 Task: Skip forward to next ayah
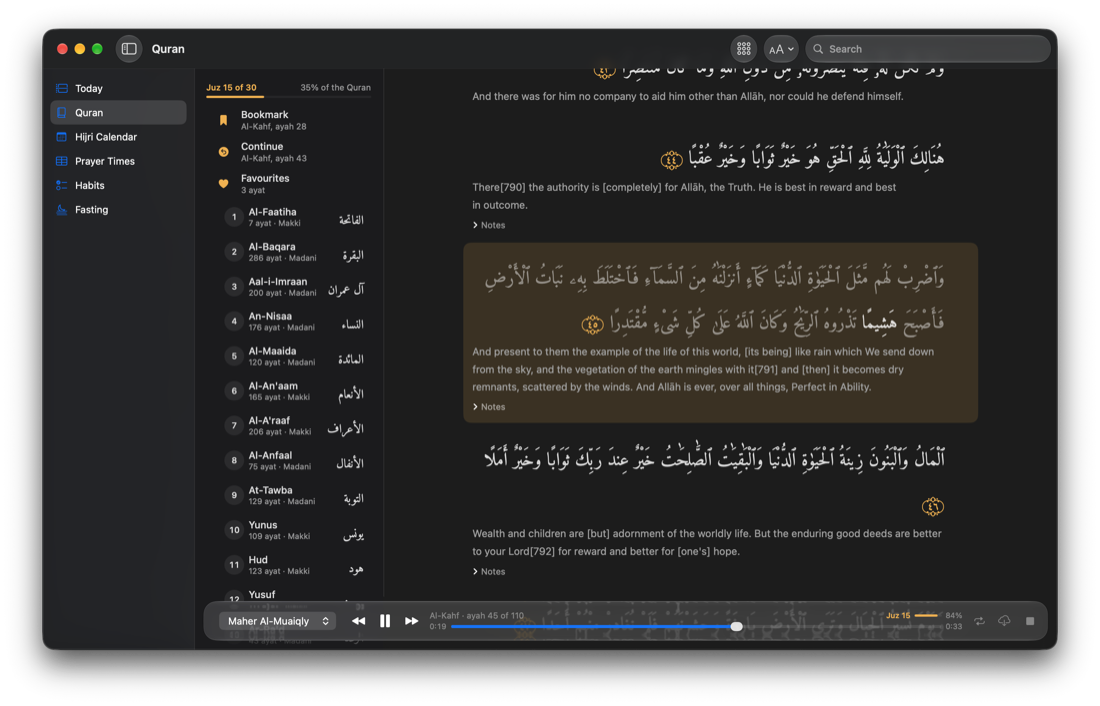412,622
